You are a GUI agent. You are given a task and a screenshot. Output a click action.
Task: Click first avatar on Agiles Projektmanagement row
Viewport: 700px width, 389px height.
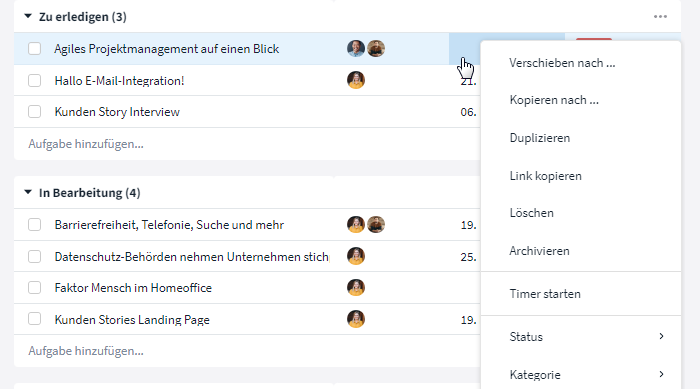click(x=356, y=48)
